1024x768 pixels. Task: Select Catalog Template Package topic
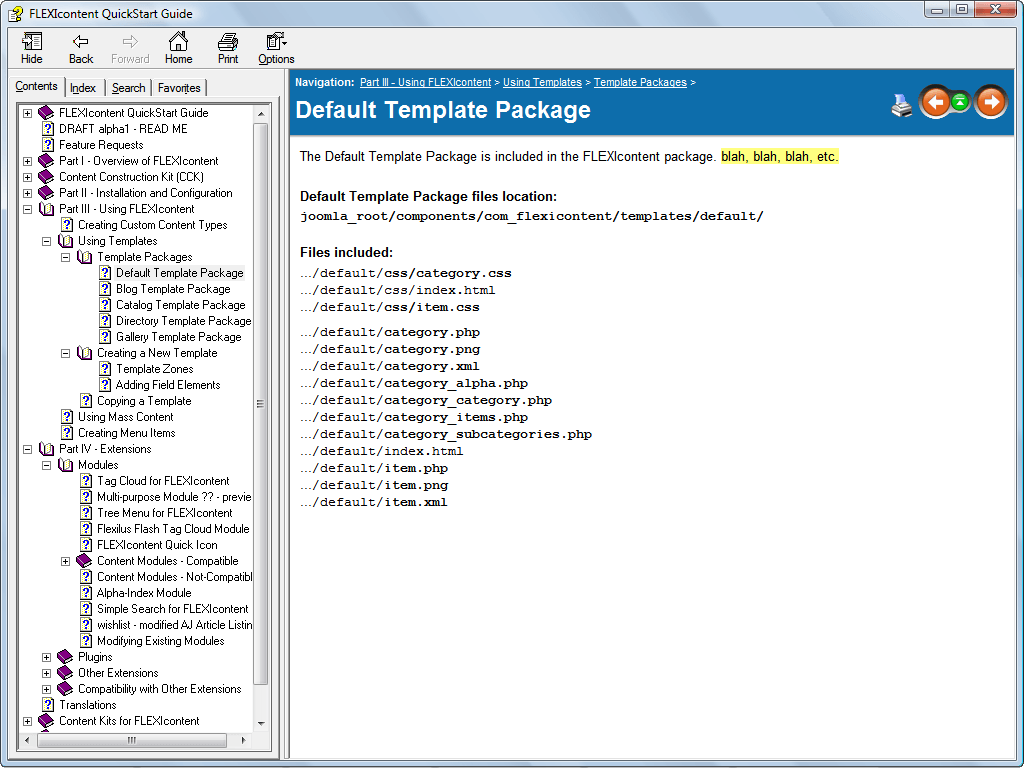[x=181, y=305]
